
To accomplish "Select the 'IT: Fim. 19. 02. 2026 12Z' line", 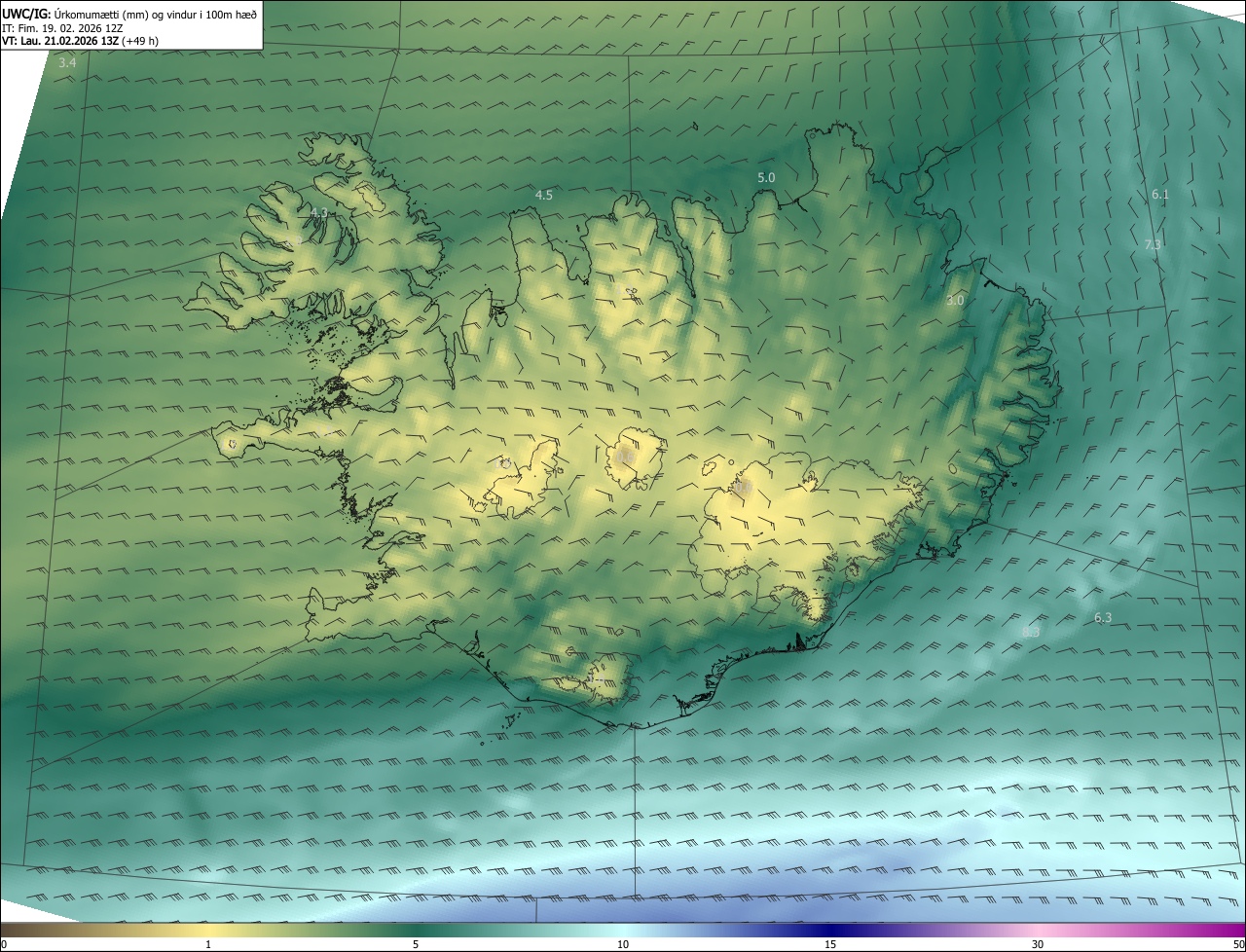I will point(64,27).
